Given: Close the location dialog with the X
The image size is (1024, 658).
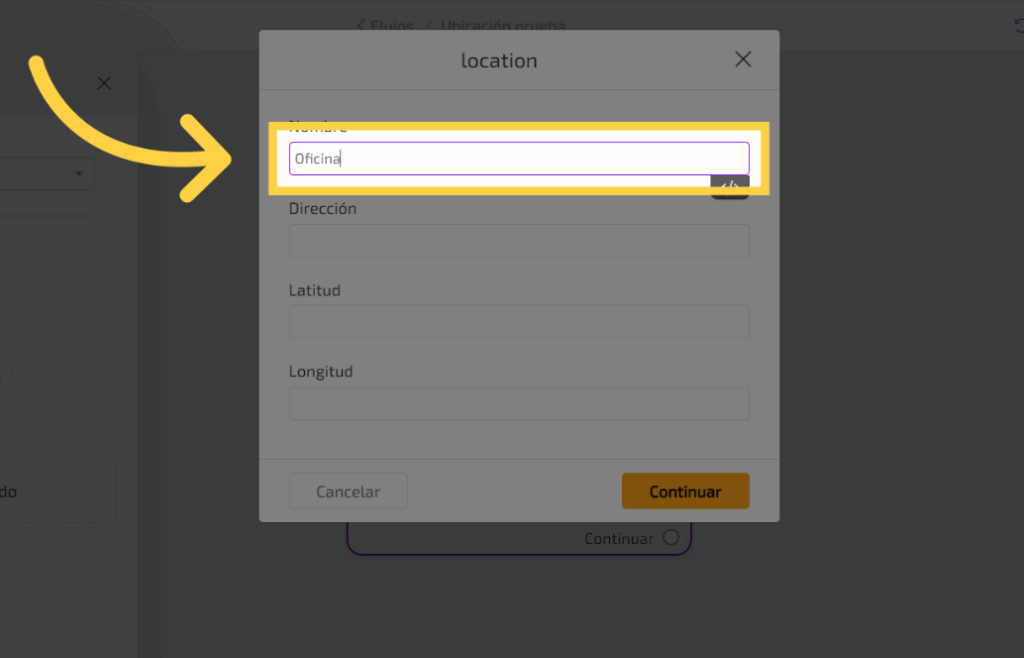Looking at the screenshot, I should click(743, 60).
